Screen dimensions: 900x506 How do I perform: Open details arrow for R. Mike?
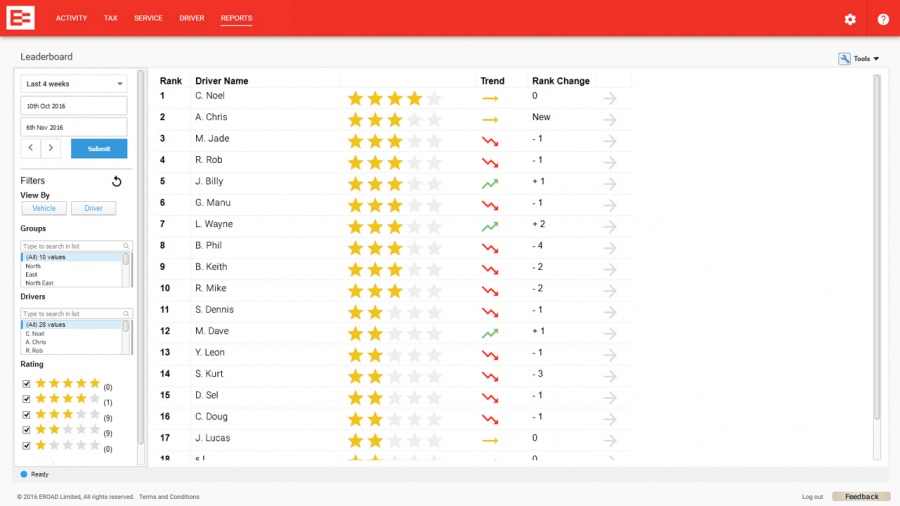point(610,290)
